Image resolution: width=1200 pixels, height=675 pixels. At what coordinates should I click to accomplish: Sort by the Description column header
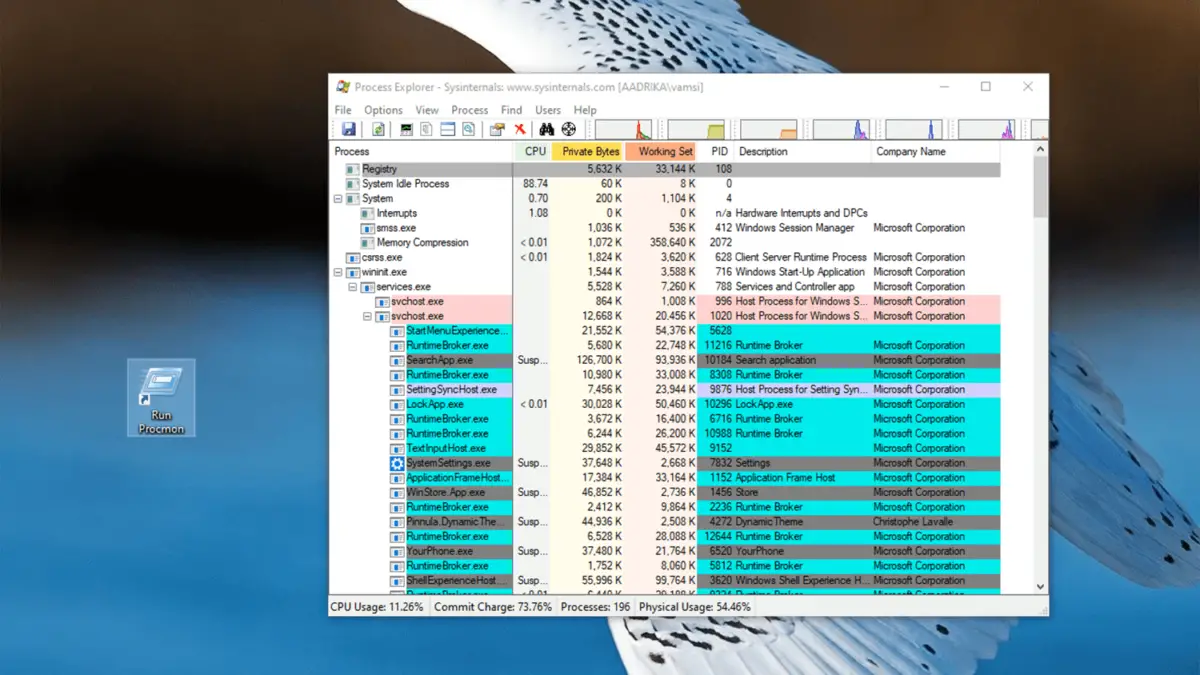pyautogui.click(x=802, y=152)
